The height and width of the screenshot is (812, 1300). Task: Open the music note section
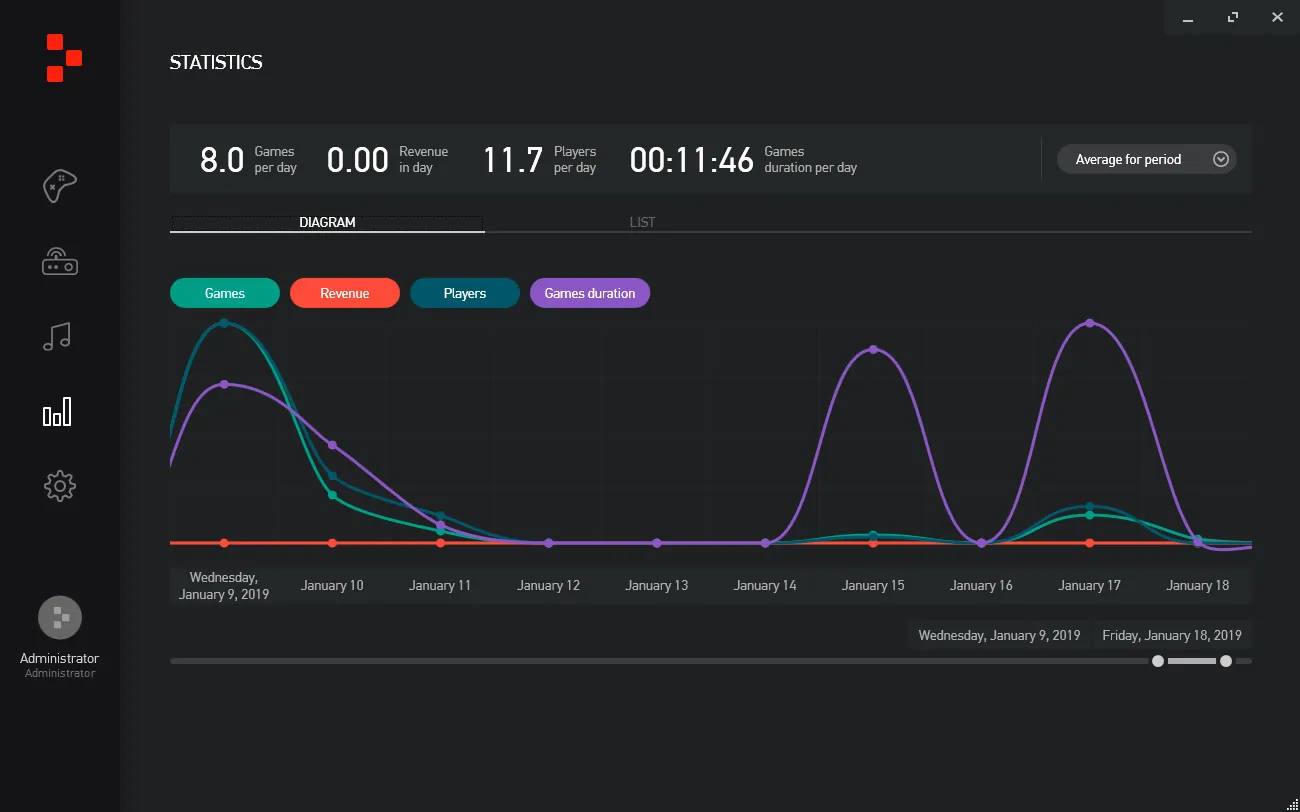[58, 337]
